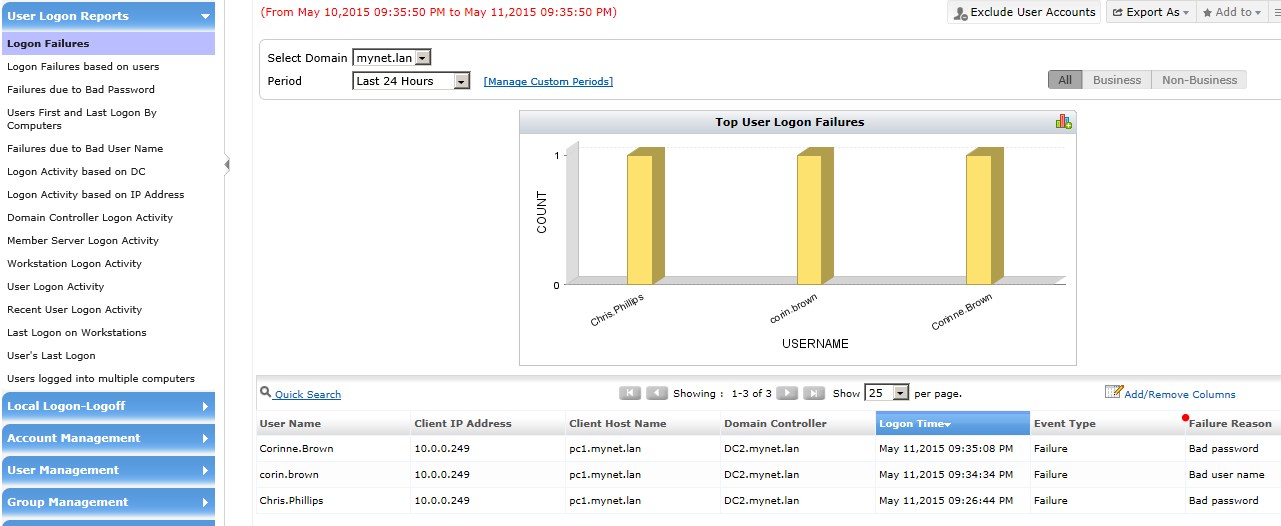The image size is (1281, 526).
Task: Go to previous page of results
Action: coord(657,393)
